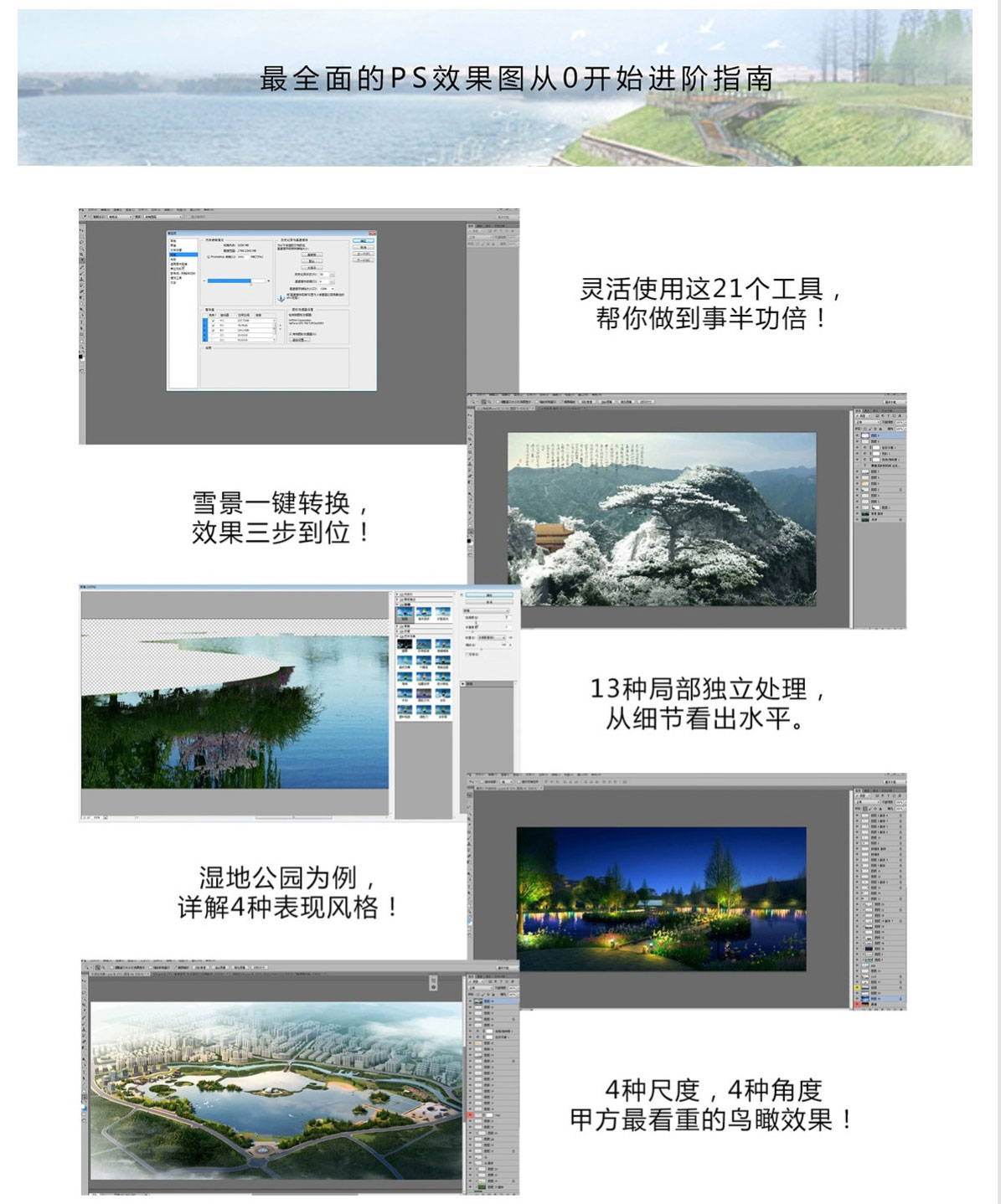Toggle first scratch disk checkbox in Preferences dialog
Viewport: 1001px width, 1204px height.
(213, 321)
